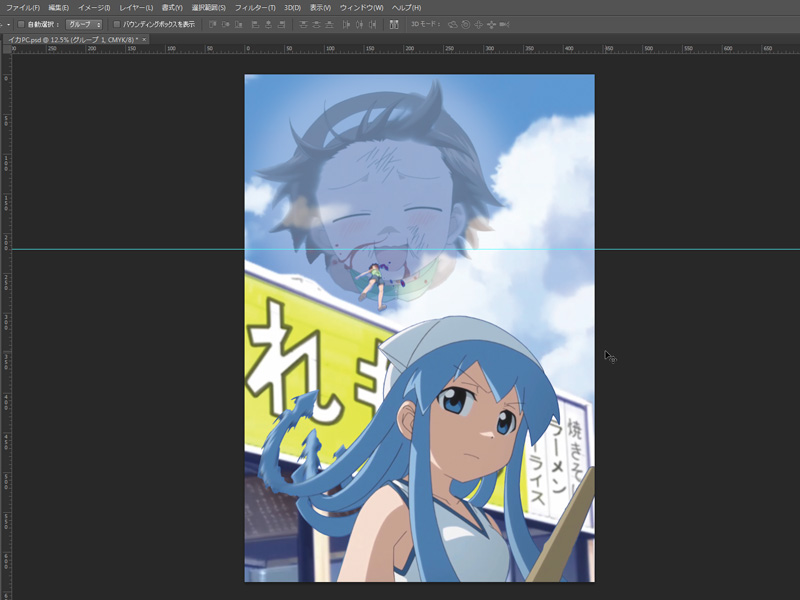Select the 3D rotate object icon
Viewport: 800px width, 600px height.
pyautogui.click(x=452, y=24)
